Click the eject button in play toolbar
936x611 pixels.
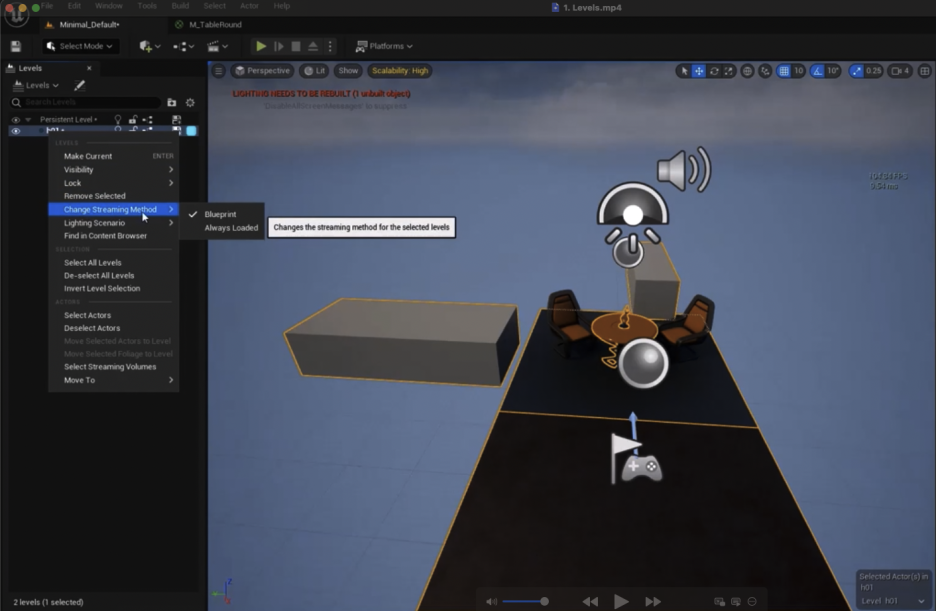point(313,46)
